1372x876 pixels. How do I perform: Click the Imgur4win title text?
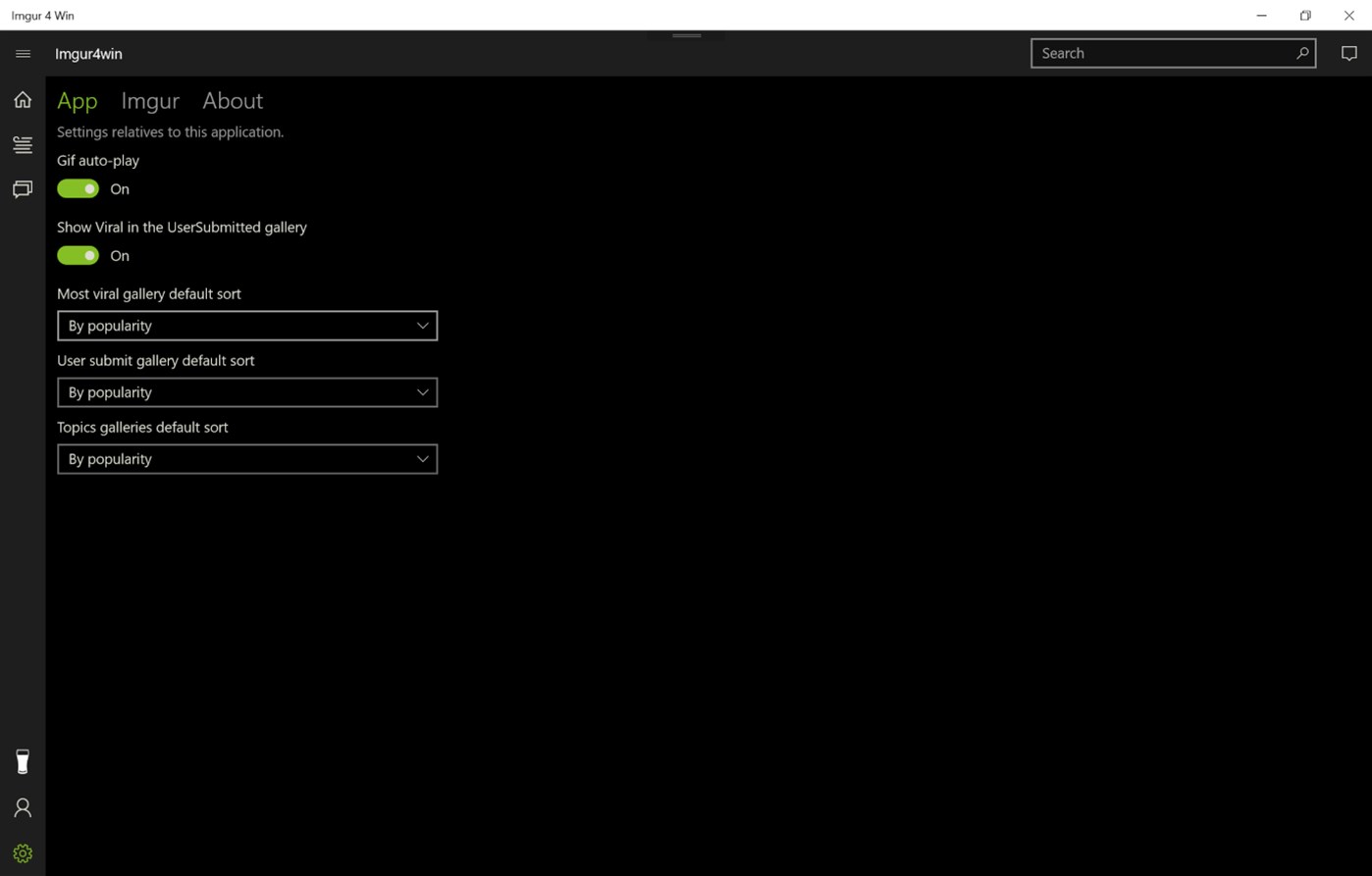pyautogui.click(x=89, y=54)
